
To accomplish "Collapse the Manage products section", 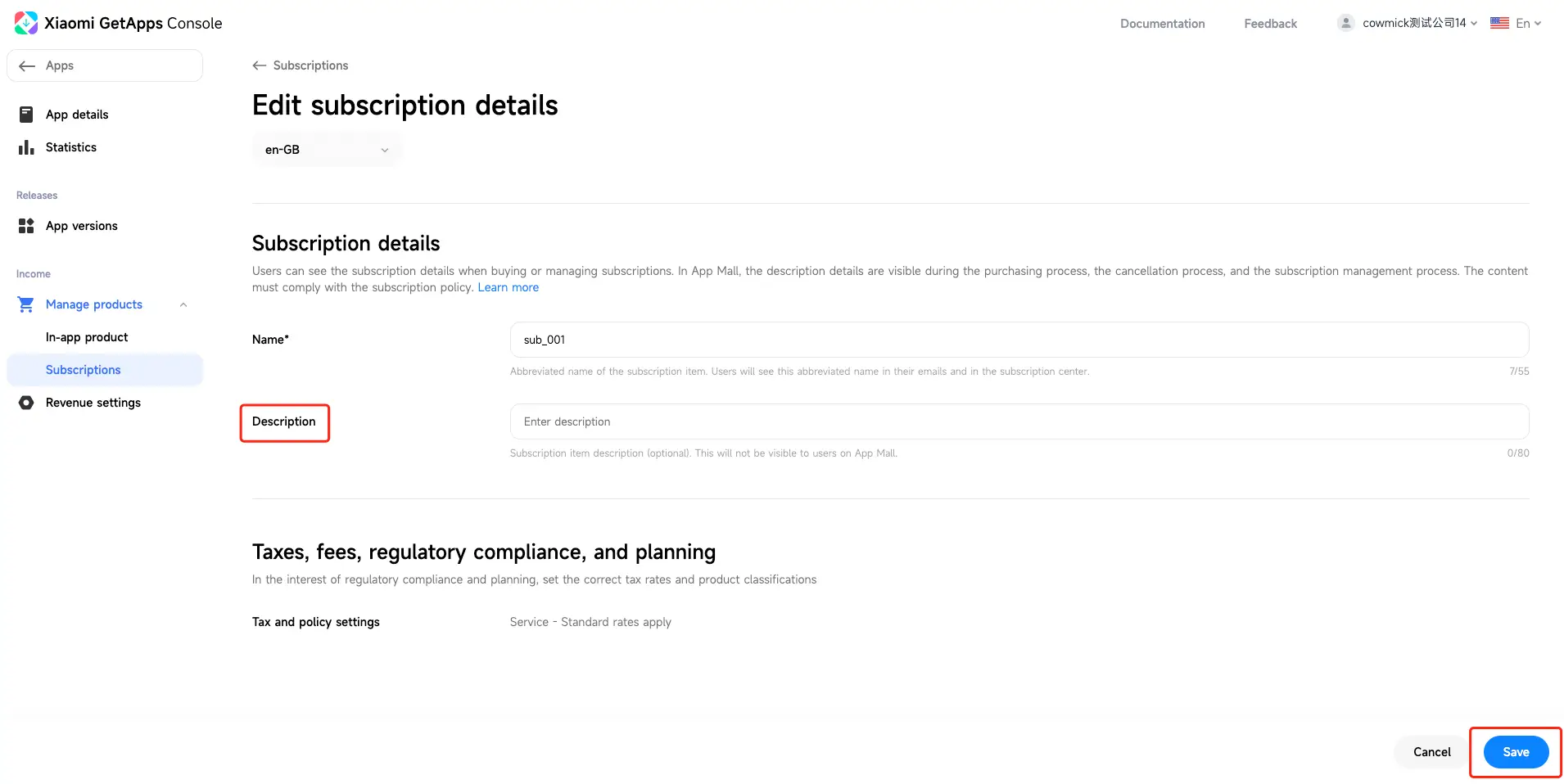I will click(183, 304).
